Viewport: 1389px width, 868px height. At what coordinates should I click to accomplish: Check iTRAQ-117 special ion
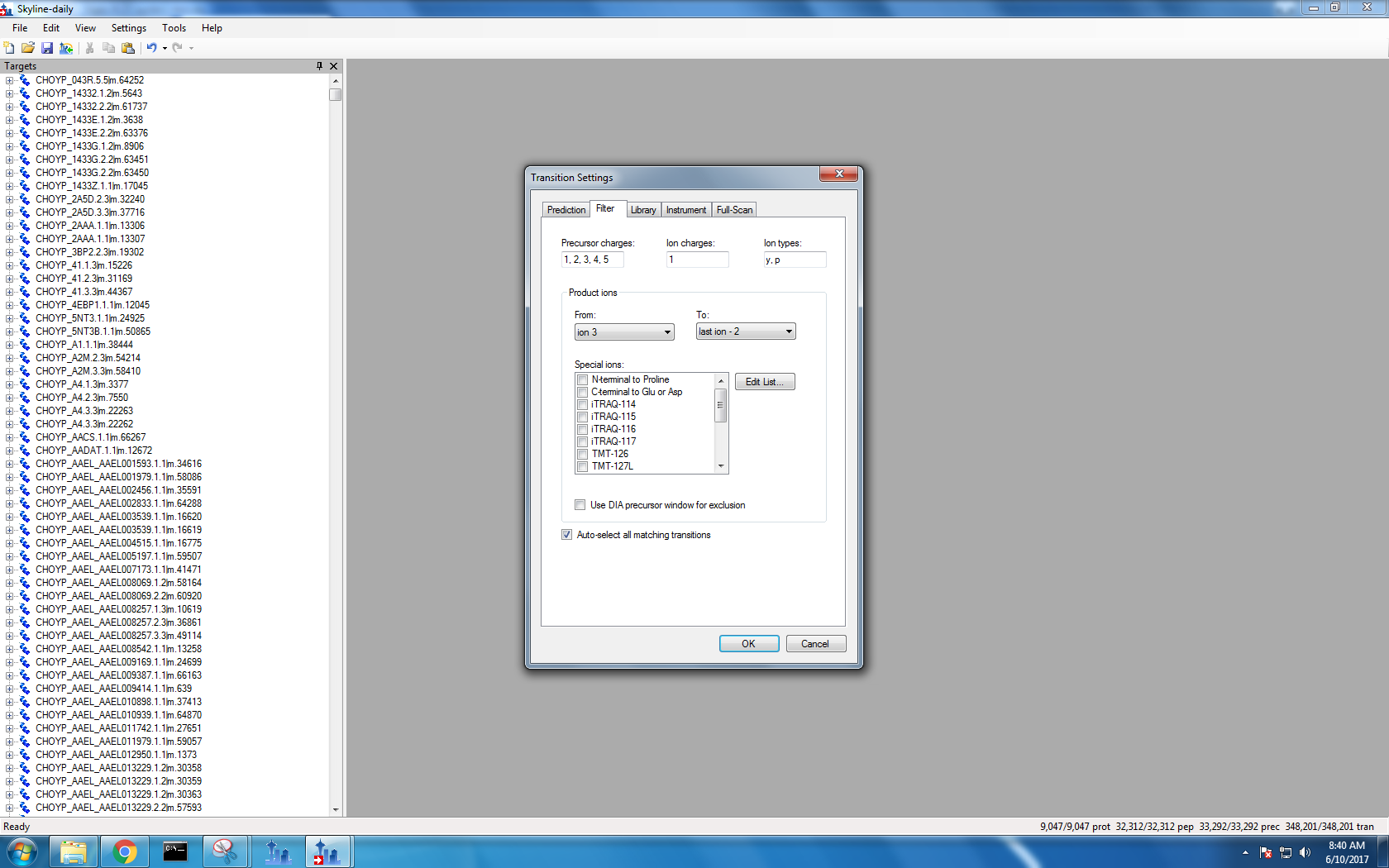[x=582, y=442]
